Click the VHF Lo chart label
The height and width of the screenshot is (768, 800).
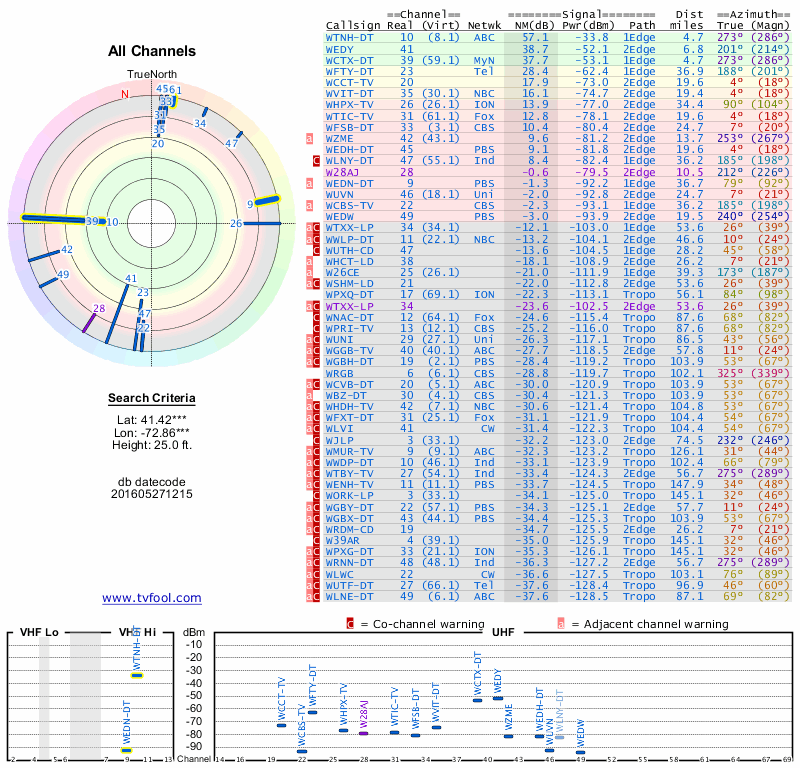coord(39,632)
